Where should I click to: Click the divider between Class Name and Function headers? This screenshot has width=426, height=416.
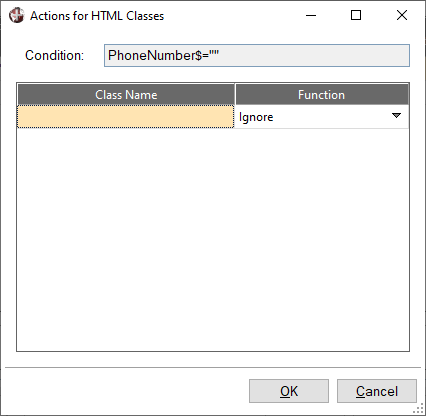tap(235, 95)
